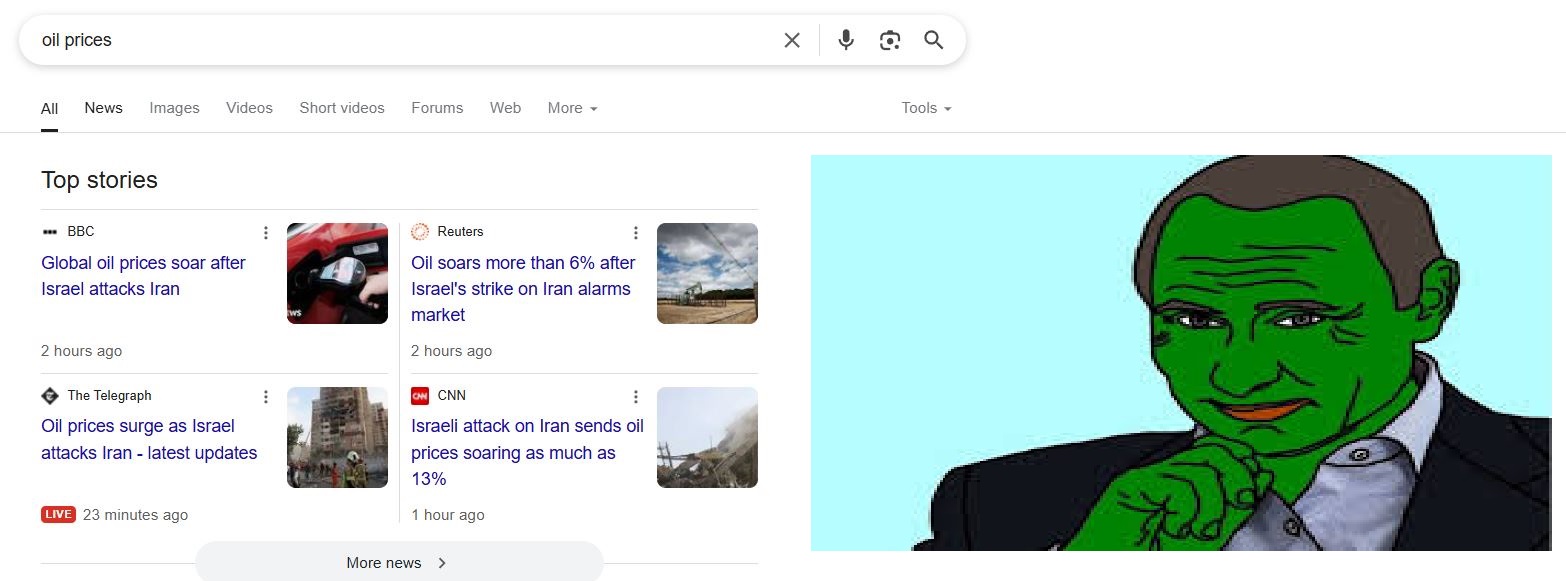
Task: Click the CNN source logo icon
Action: click(x=420, y=396)
